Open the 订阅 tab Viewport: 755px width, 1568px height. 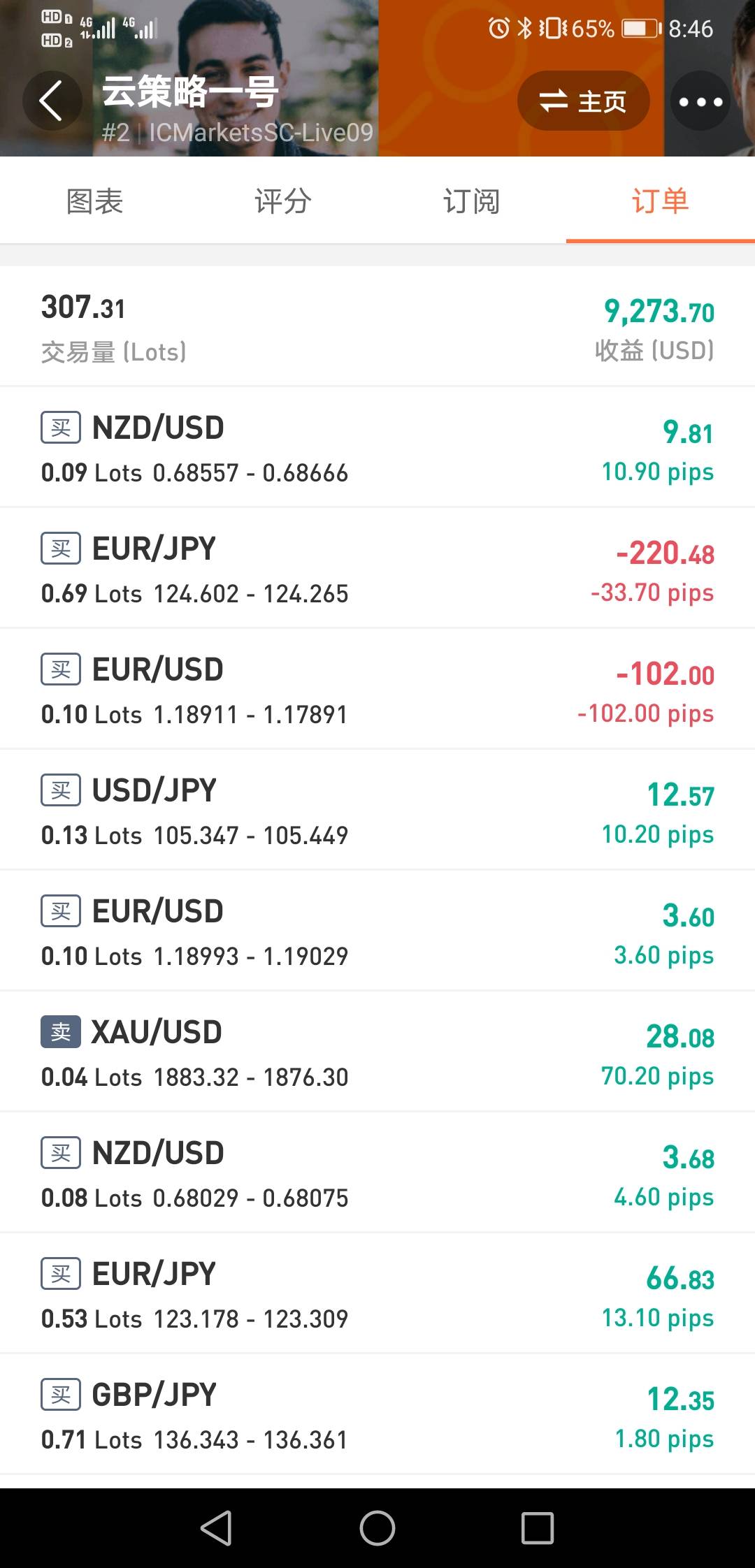pyautogui.click(x=472, y=201)
